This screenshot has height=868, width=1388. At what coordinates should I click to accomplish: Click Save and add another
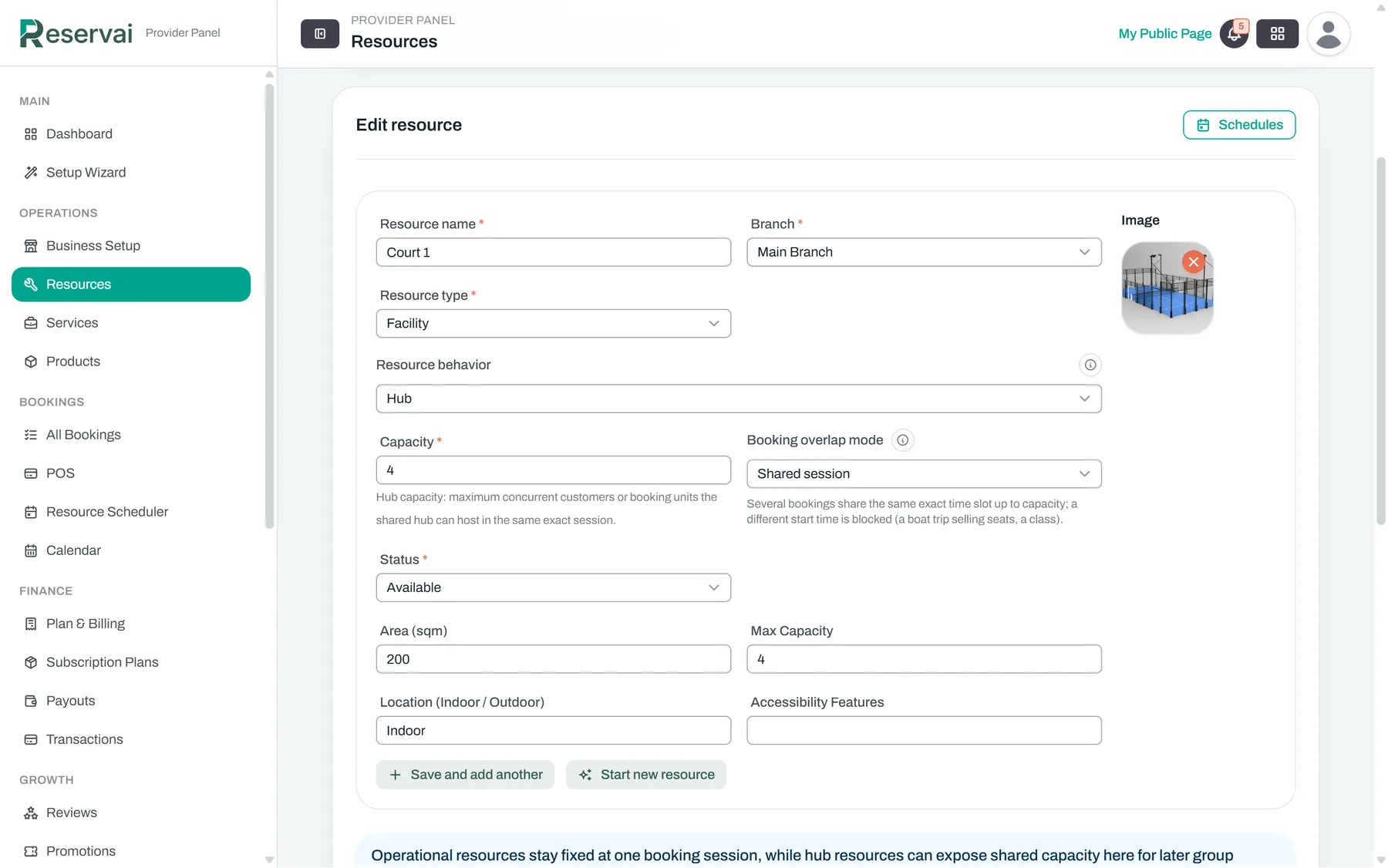(x=465, y=775)
